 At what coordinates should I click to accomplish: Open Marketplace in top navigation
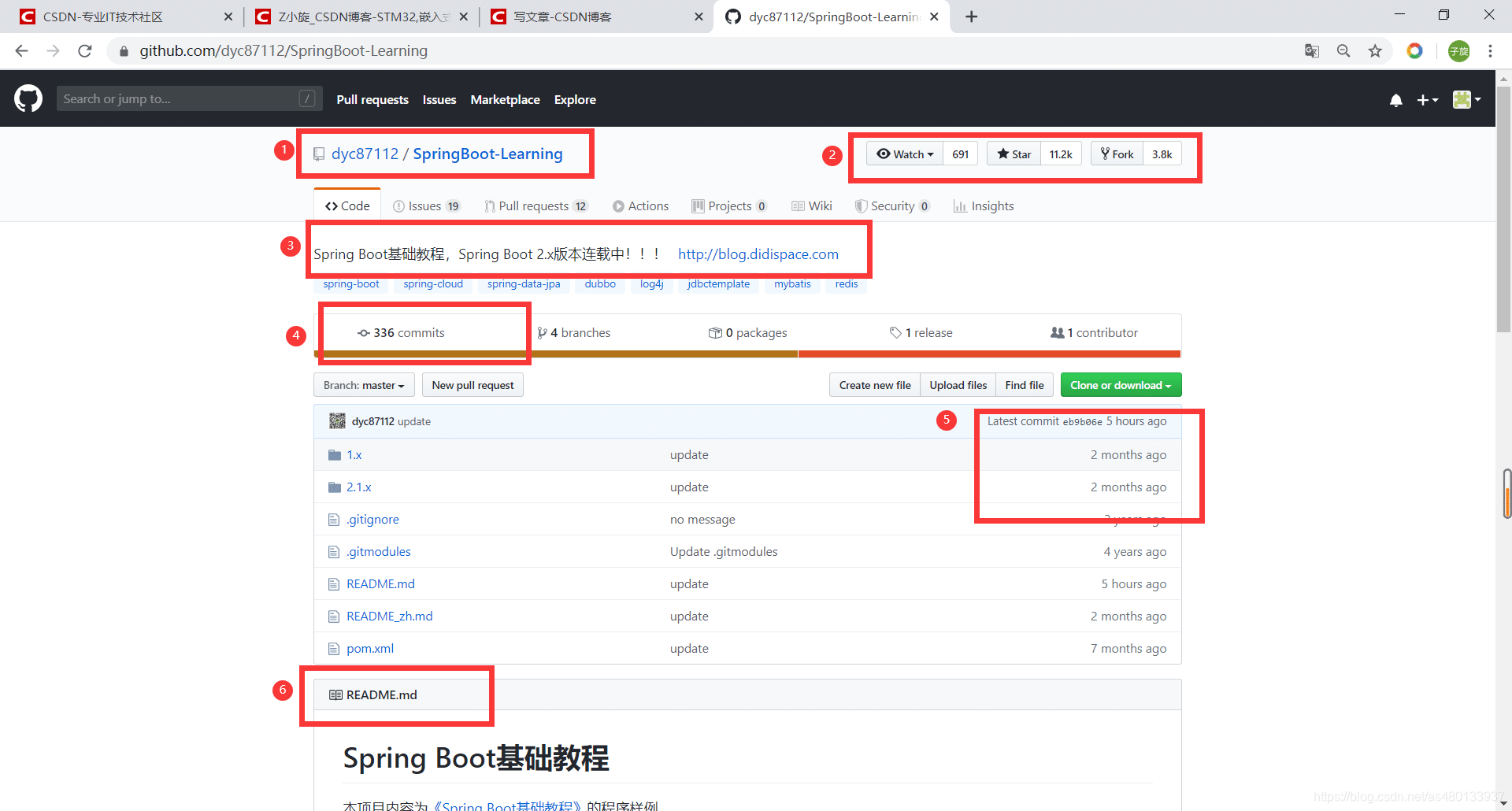[505, 100]
